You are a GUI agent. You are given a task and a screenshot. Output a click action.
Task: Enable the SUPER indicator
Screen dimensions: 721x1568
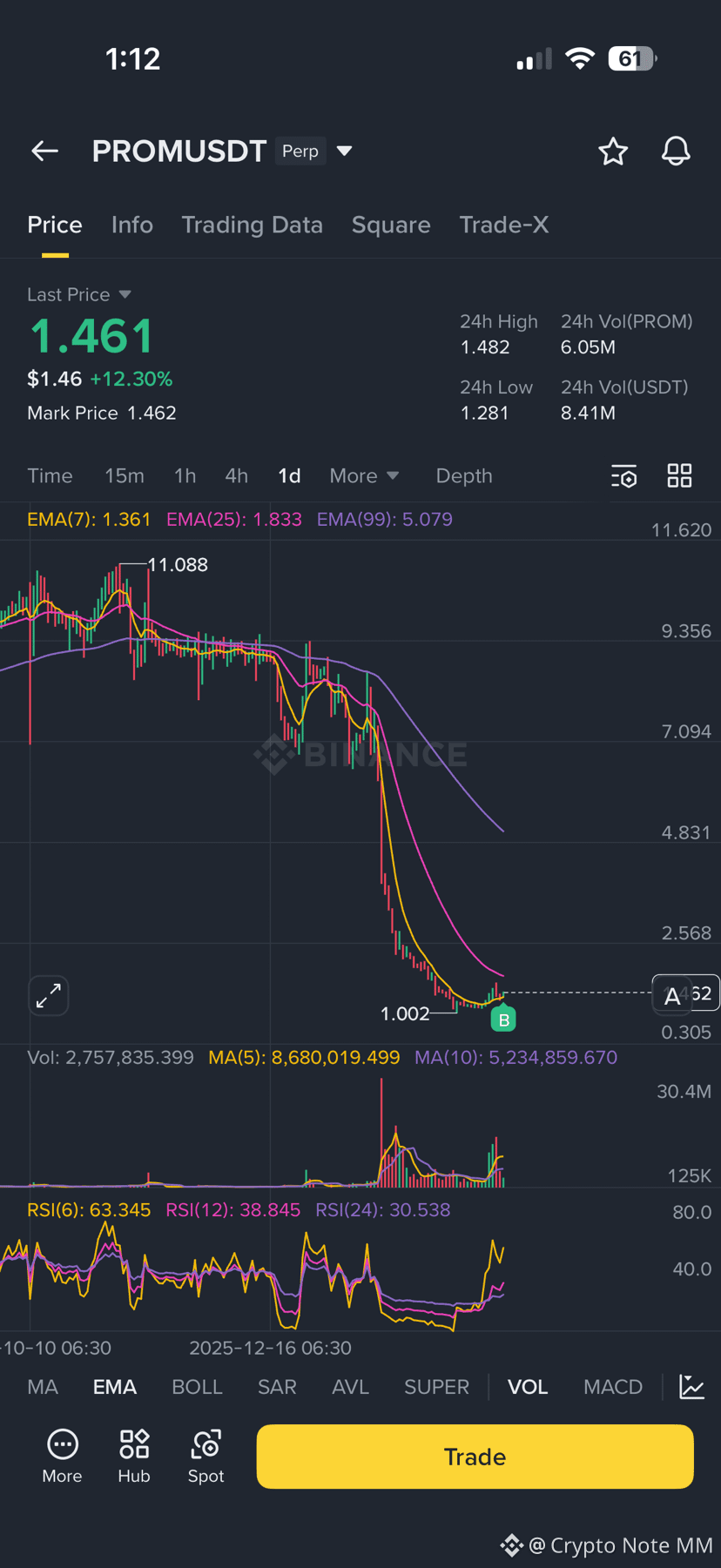[x=436, y=1387]
